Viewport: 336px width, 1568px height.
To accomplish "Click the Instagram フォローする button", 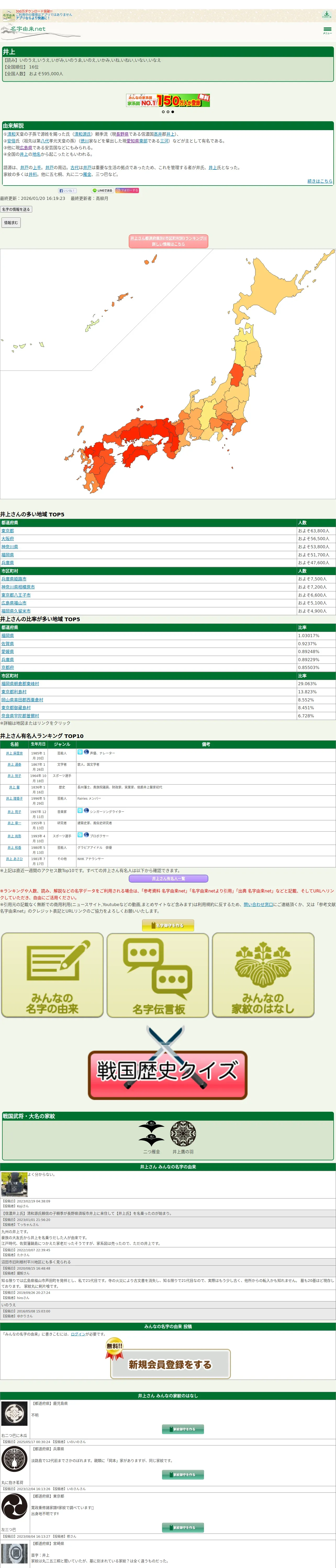I will click(127, 191).
